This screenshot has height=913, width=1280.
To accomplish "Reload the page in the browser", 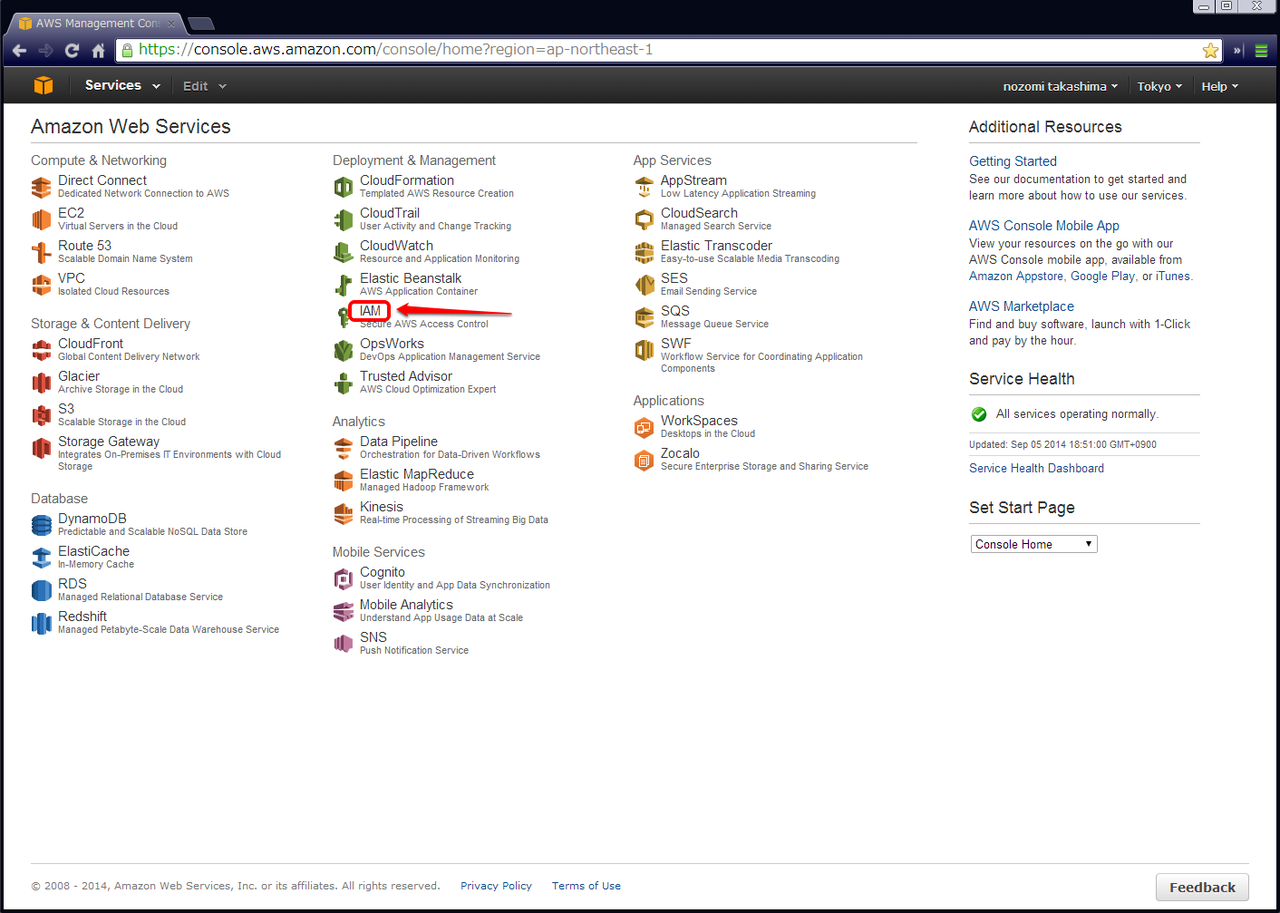I will click(72, 50).
